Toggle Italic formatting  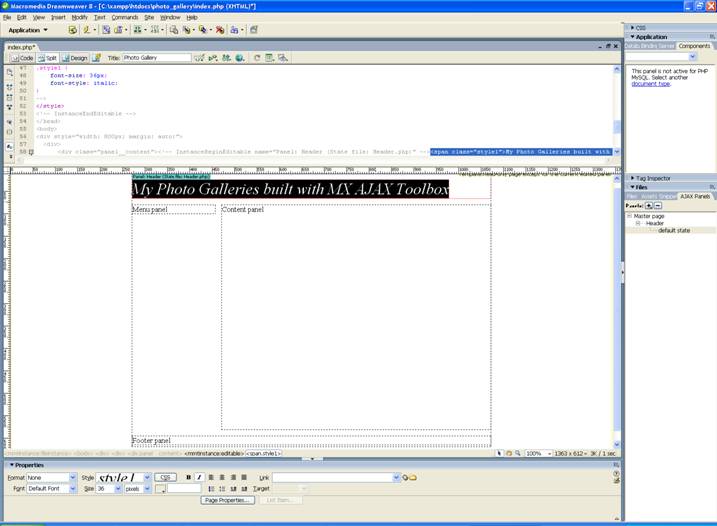pyautogui.click(x=199, y=478)
